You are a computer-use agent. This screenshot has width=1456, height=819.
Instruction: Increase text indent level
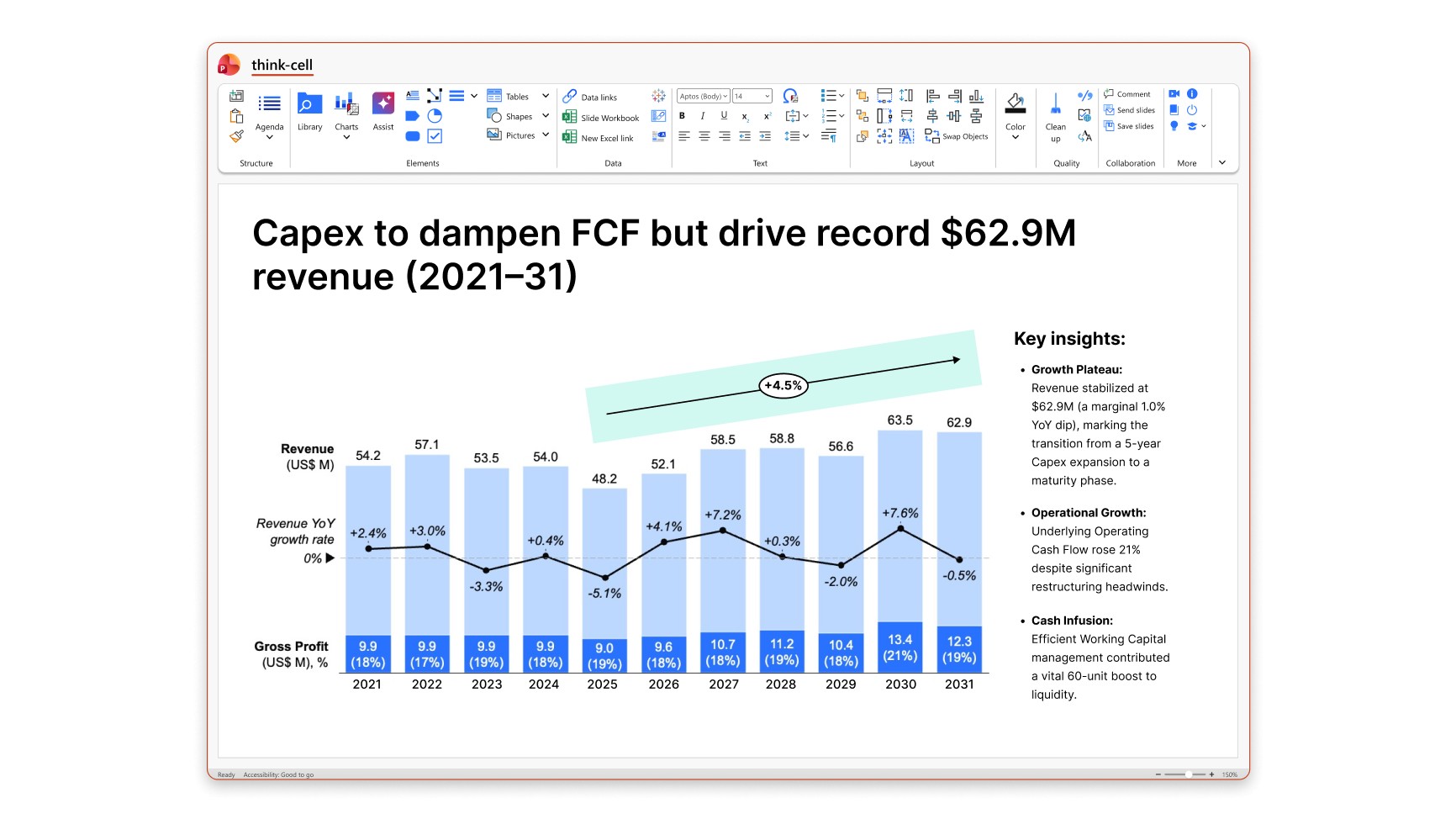tap(765, 136)
